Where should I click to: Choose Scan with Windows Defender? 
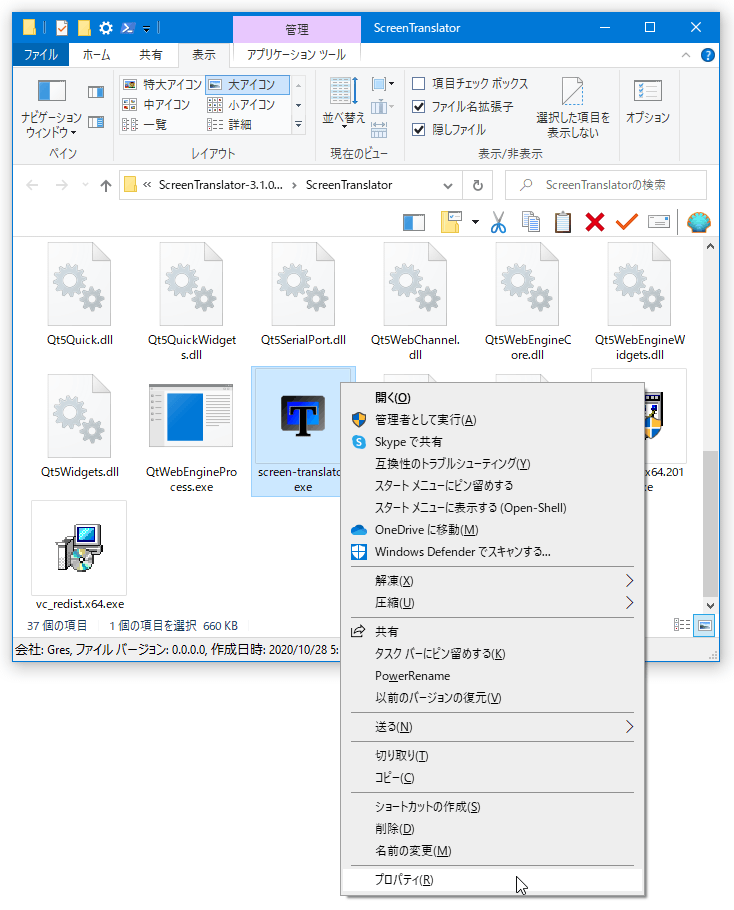tap(492, 551)
